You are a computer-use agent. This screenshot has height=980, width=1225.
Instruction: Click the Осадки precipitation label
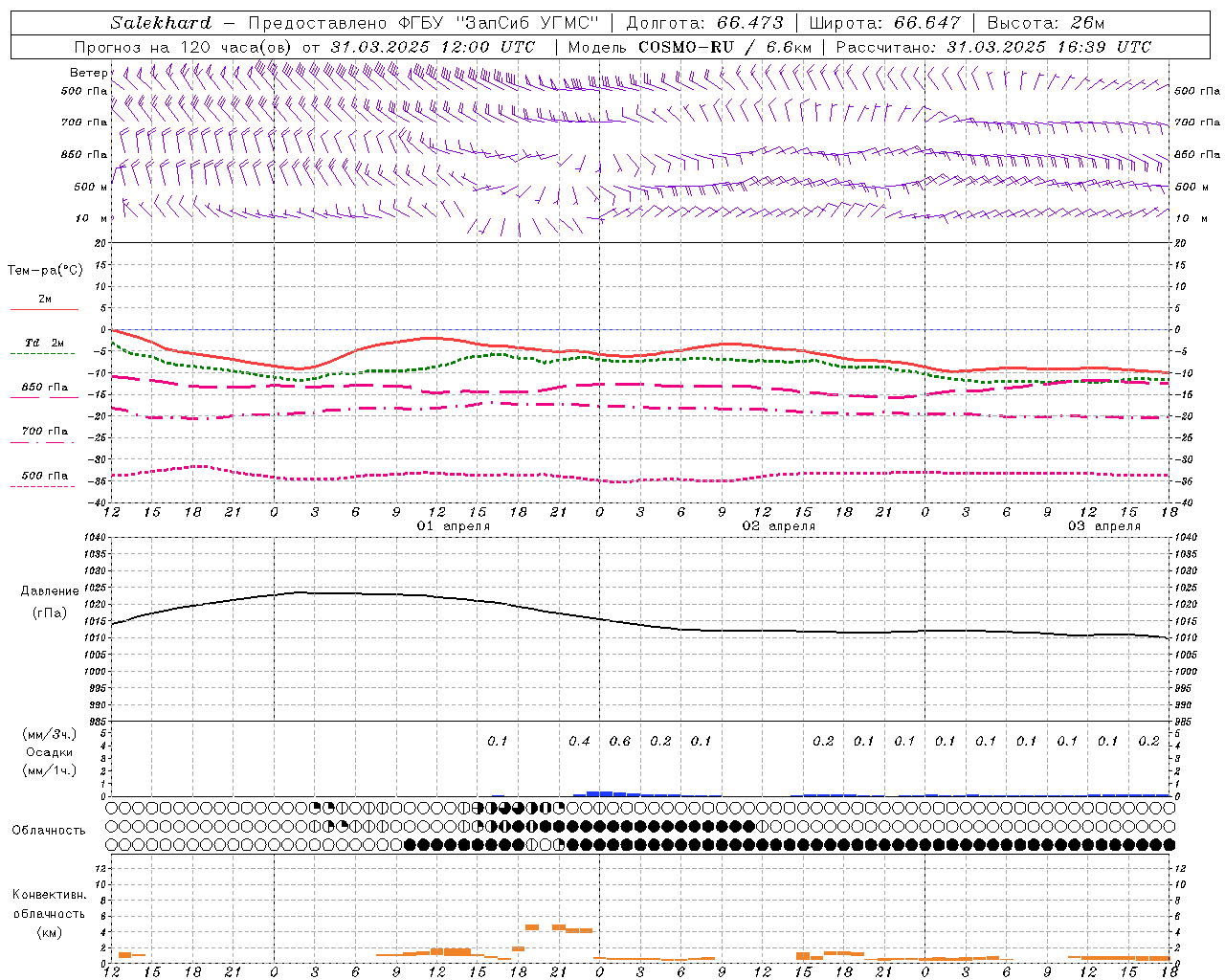pos(50,752)
